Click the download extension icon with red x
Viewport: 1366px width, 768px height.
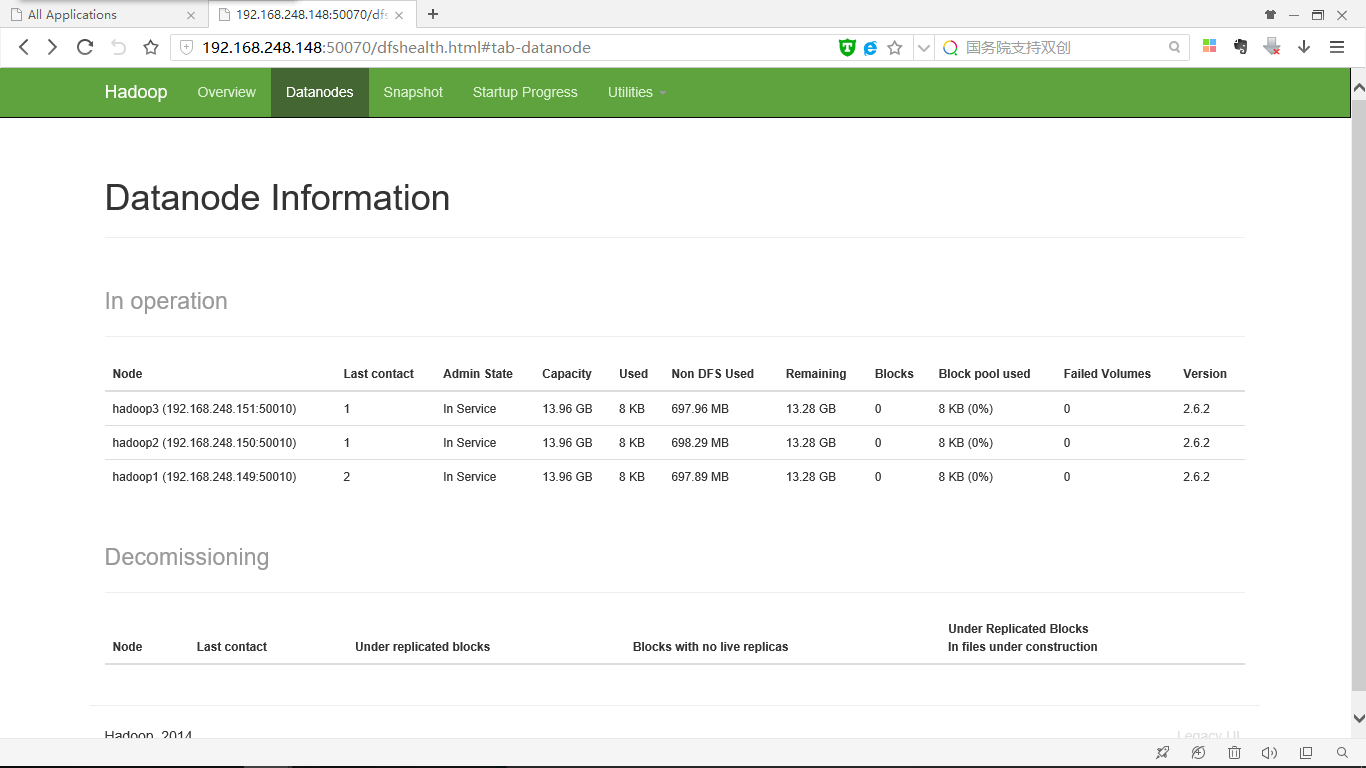pos(1272,46)
